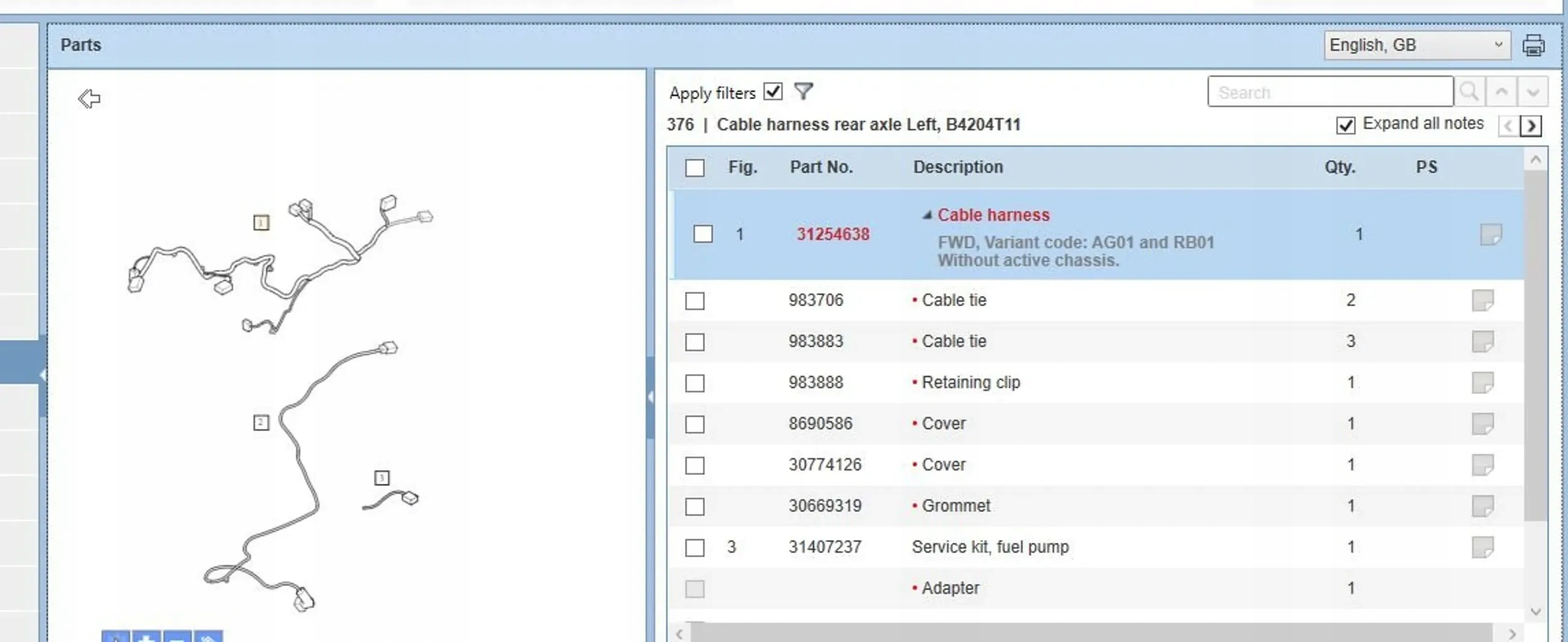Open the English, GB language dropdown

1417,45
